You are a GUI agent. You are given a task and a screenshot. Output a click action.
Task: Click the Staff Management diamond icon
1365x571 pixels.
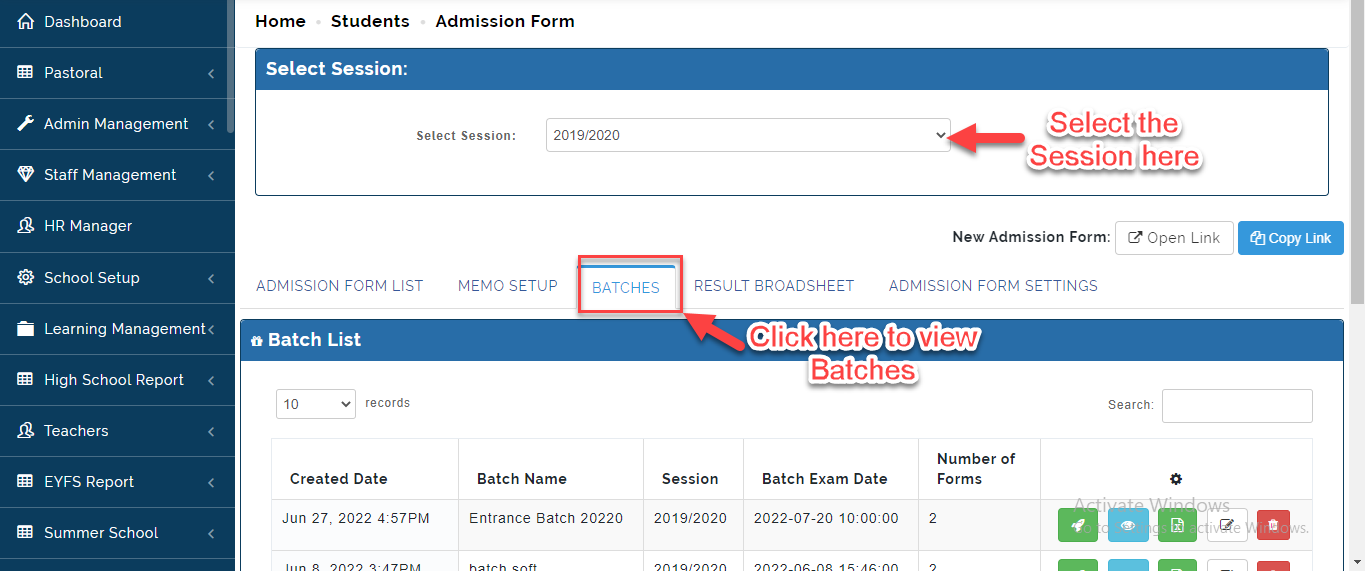[x=26, y=174]
